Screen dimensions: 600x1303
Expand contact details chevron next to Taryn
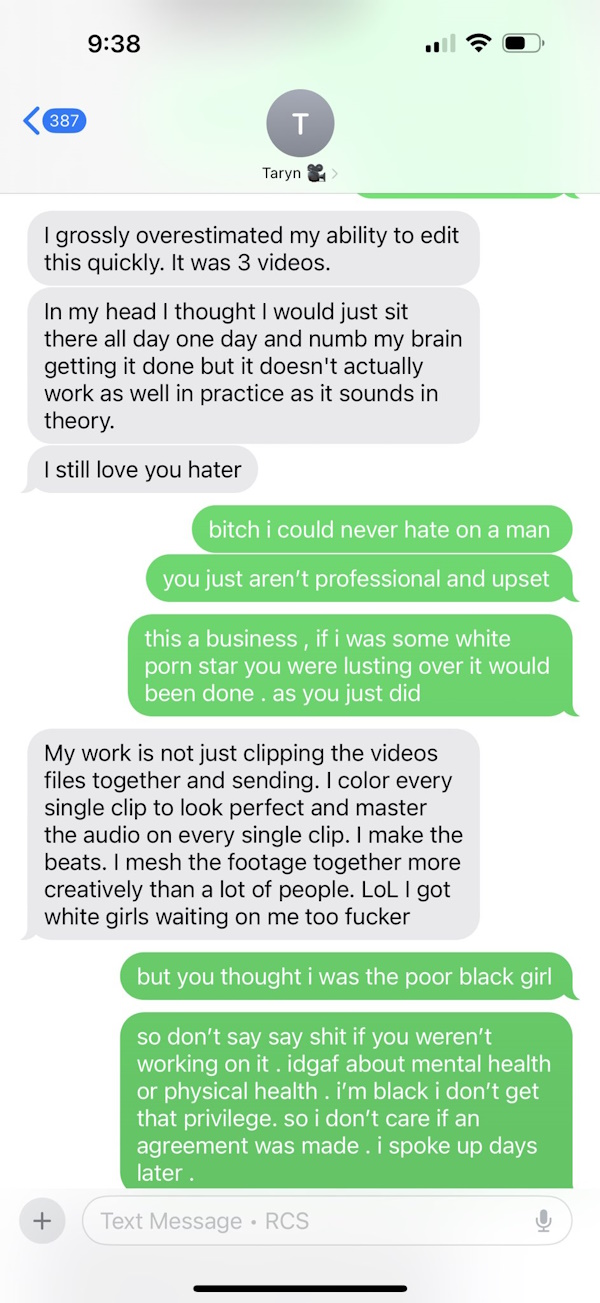pos(335,174)
